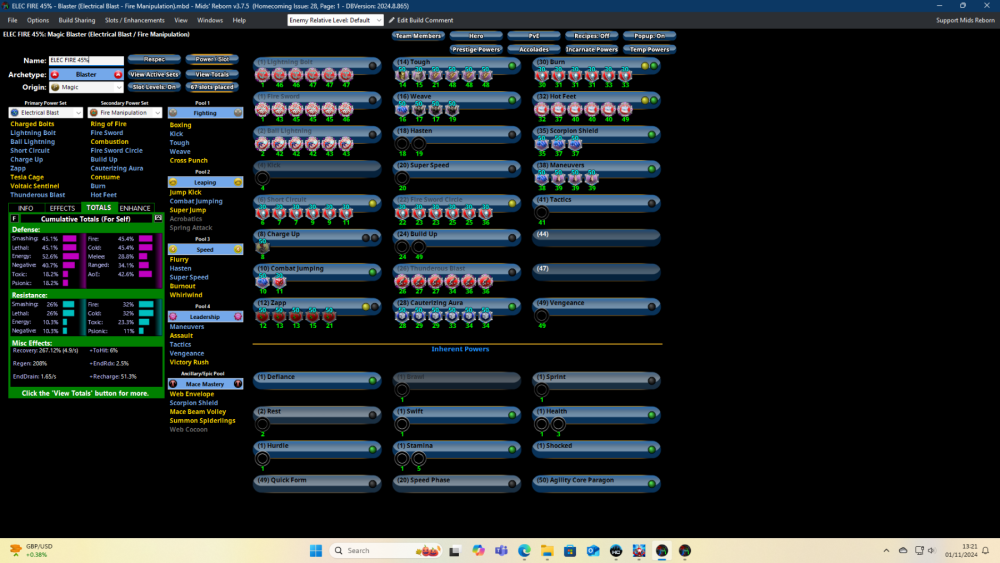This screenshot has width=1000, height=563.
Task: Click the left red icon on Archetype box
Action: 55,75
